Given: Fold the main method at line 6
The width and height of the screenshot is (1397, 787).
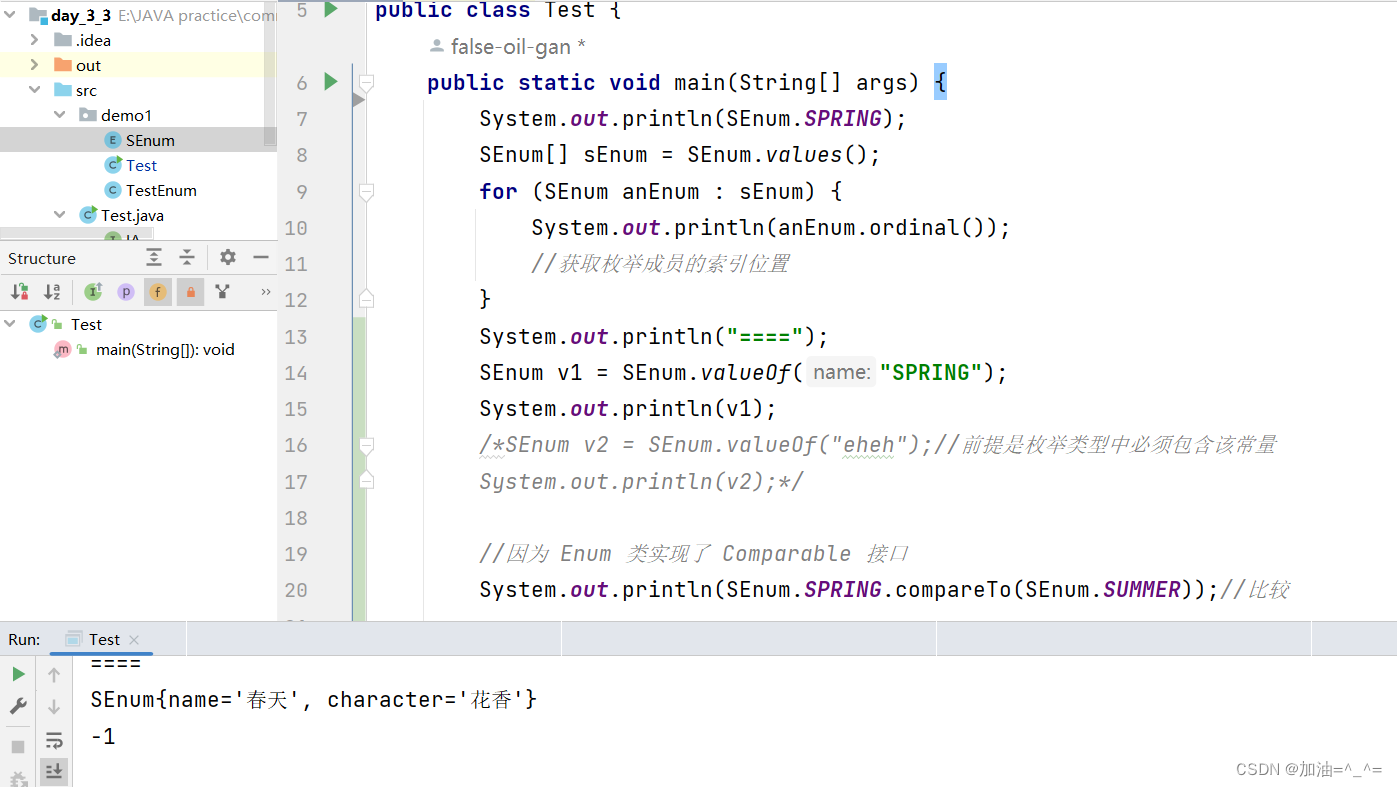Looking at the screenshot, I should click(x=366, y=82).
